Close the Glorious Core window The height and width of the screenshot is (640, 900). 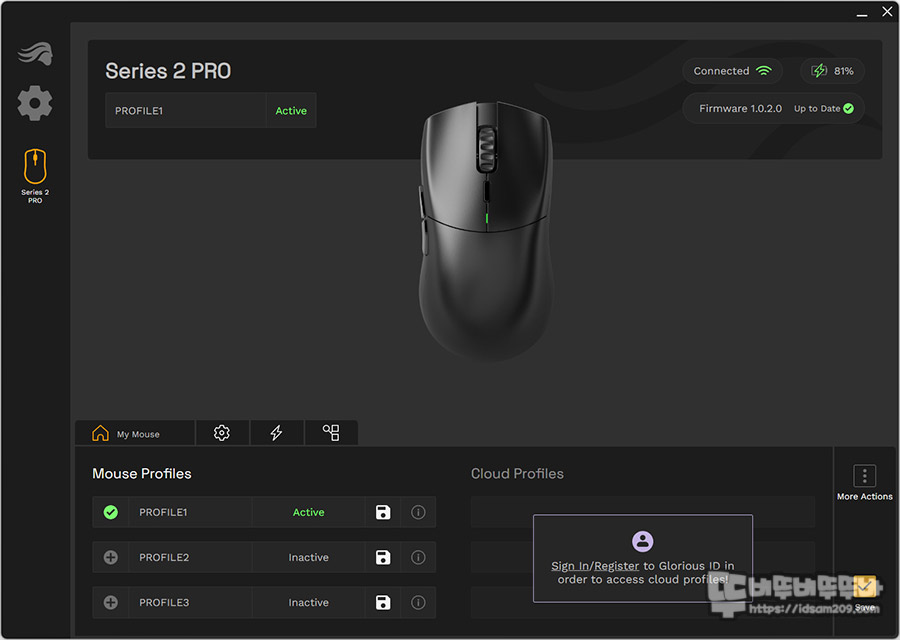[887, 11]
